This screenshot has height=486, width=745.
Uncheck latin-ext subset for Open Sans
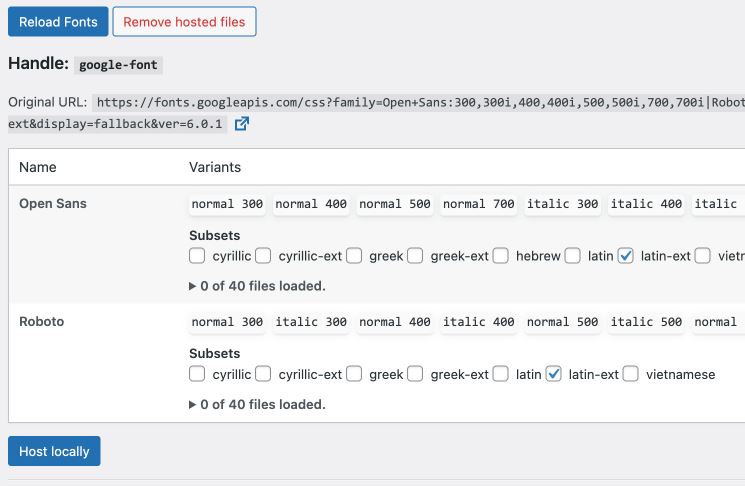[x=625, y=256]
